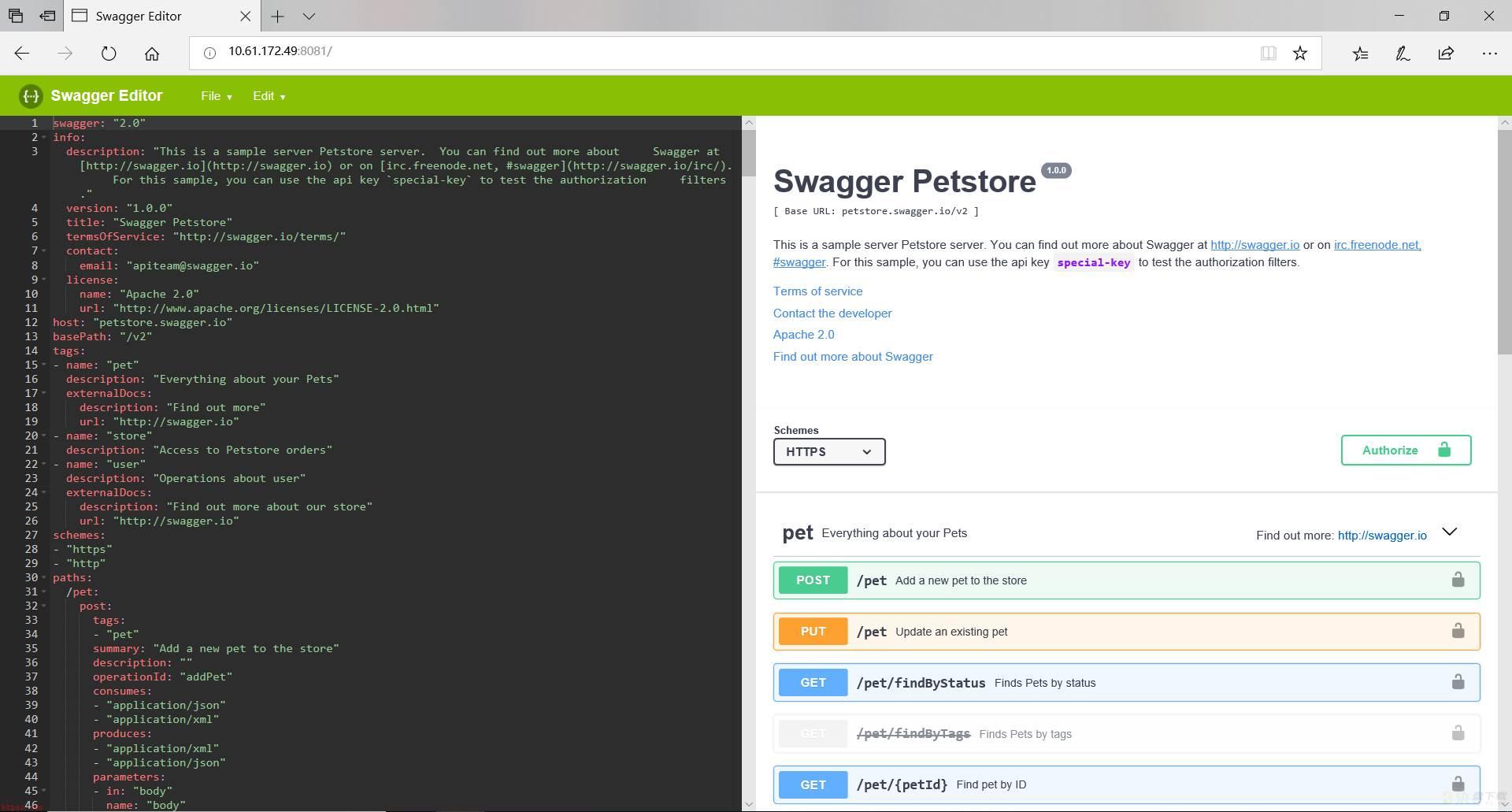1512x812 pixels.
Task: Open the browser home page icon
Action: point(152,53)
